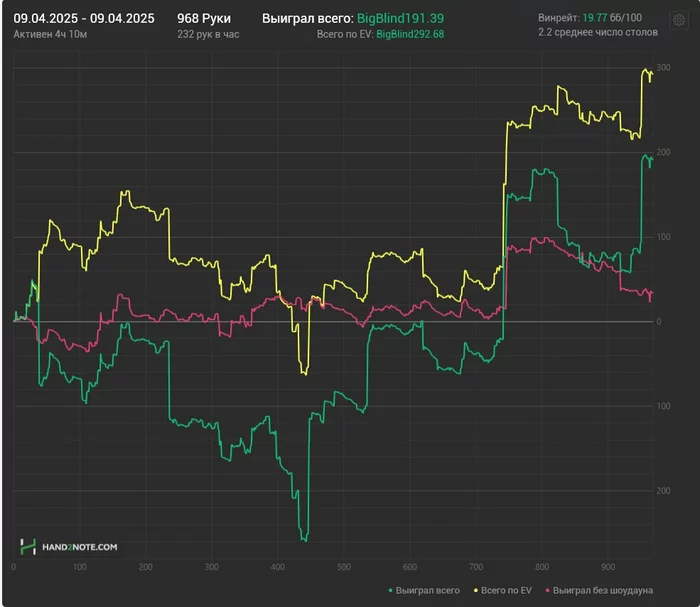Viewport: 700px width, 607px height.
Task: Click the 900 tick on the hands axis
Action: [x=607, y=566]
